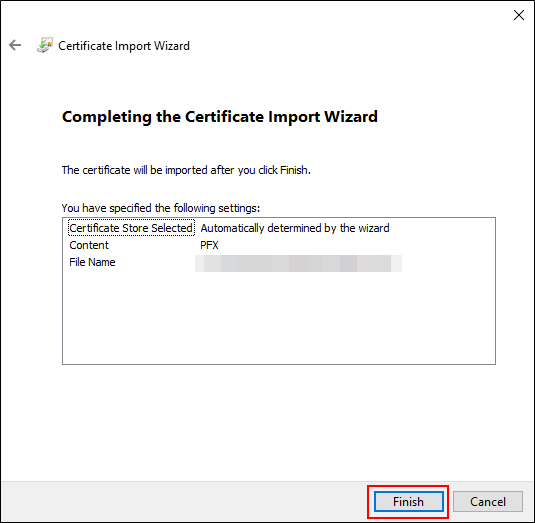
Task: Click the blurred file name value
Action: tap(298, 263)
